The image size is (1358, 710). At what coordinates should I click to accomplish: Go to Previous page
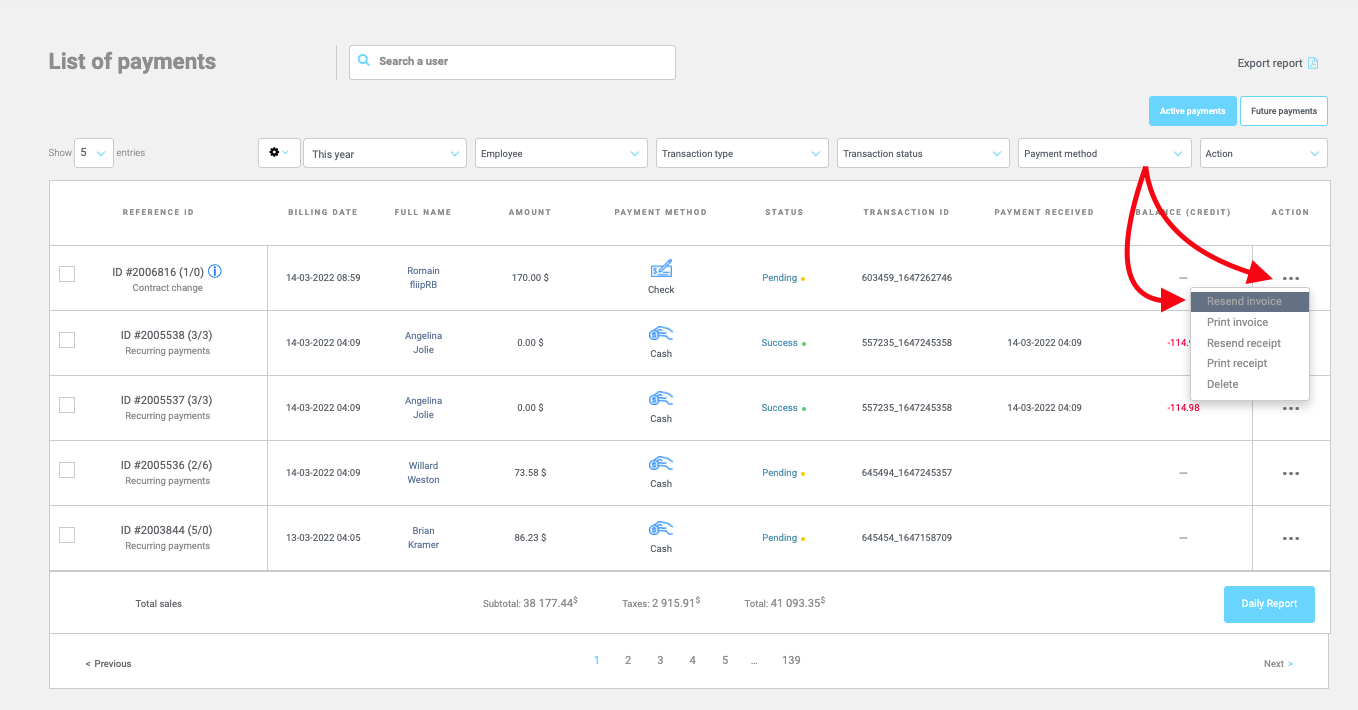click(x=108, y=663)
